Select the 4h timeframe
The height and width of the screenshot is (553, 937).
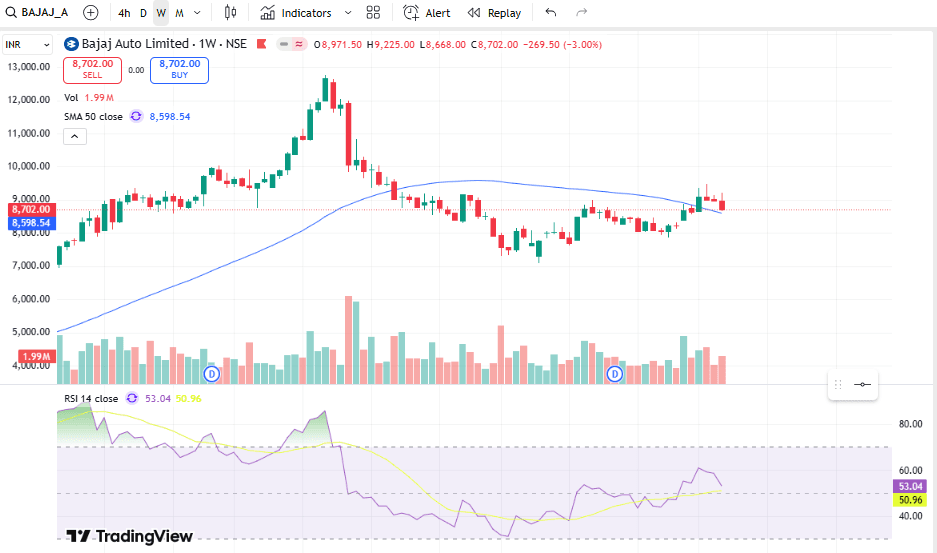coord(124,13)
